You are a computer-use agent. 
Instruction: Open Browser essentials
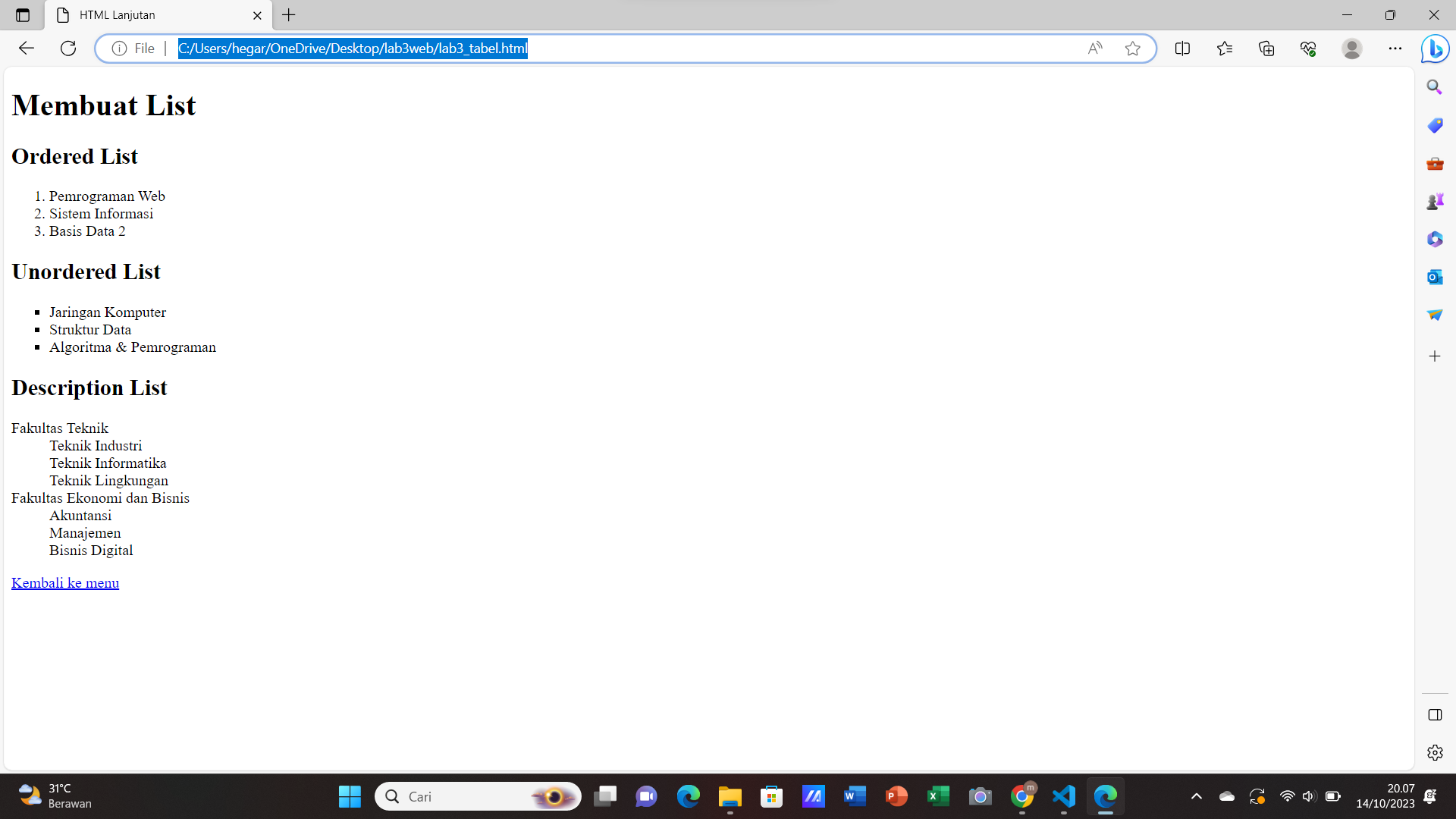1307,48
